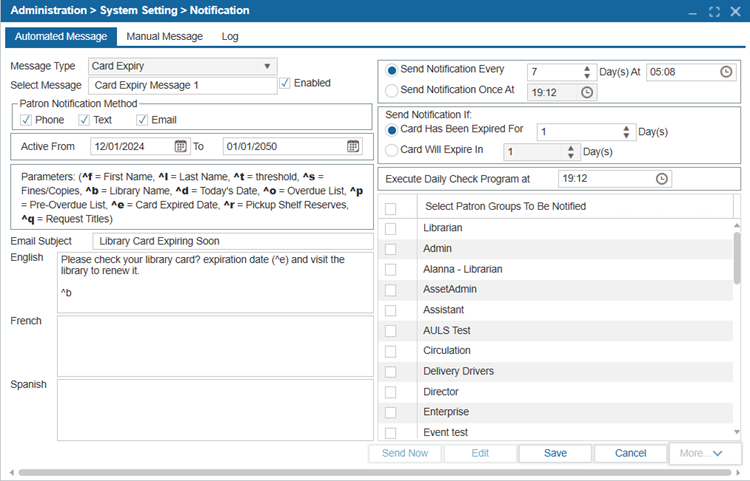
Task: Check the select-all patron groups checkbox
Action: [391, 209]
